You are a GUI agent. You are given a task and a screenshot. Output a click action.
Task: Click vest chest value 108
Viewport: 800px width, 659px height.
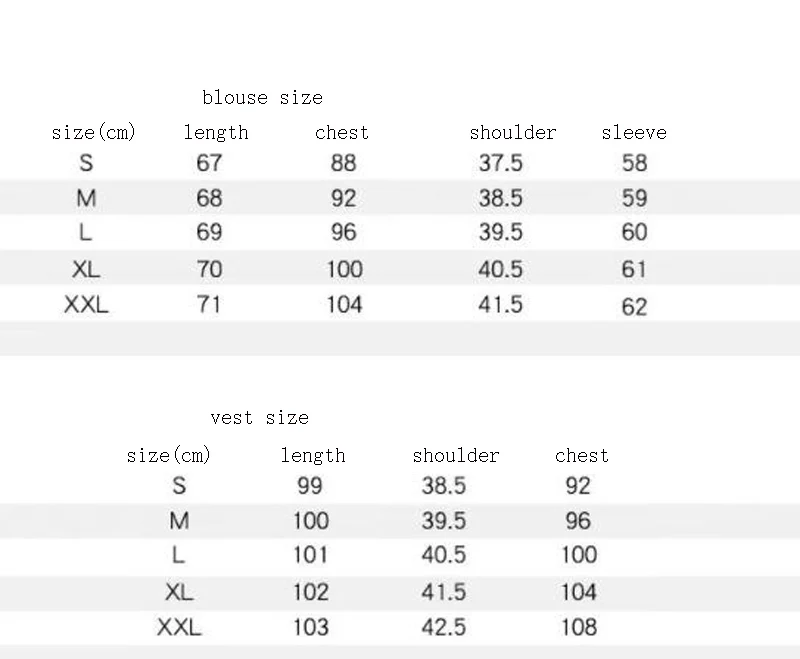[x=578, y=627]
